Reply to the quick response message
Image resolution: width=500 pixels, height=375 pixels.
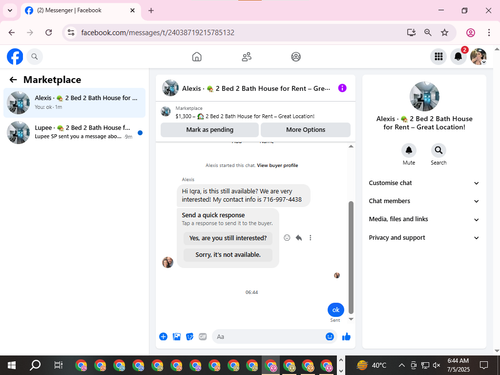299,238
